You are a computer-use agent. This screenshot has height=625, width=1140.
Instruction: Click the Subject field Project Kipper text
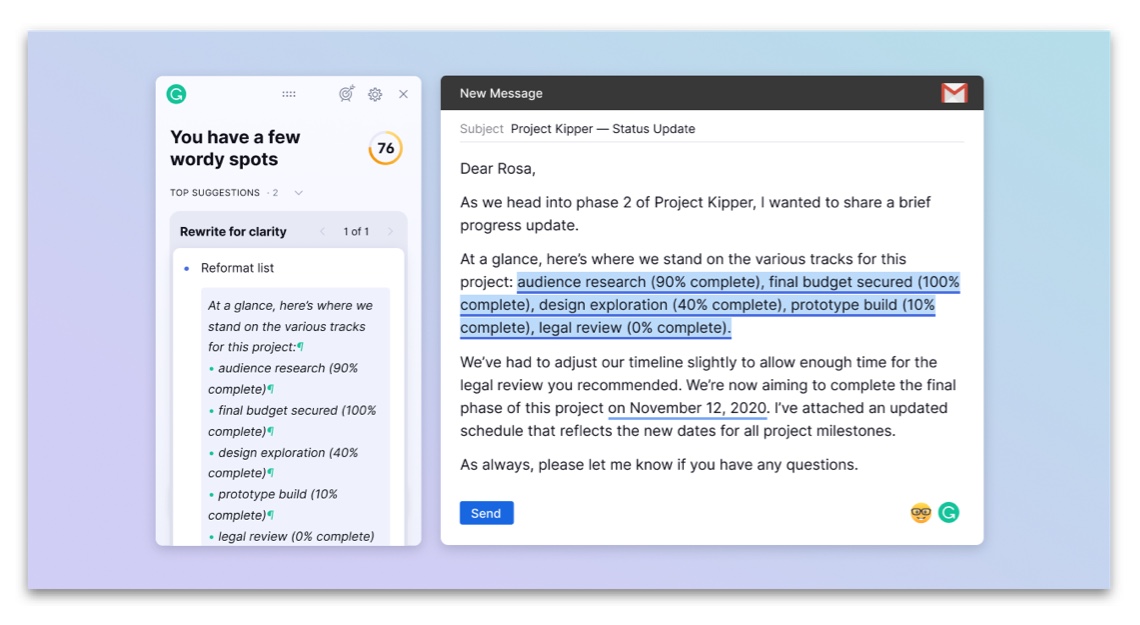point(602,129)
